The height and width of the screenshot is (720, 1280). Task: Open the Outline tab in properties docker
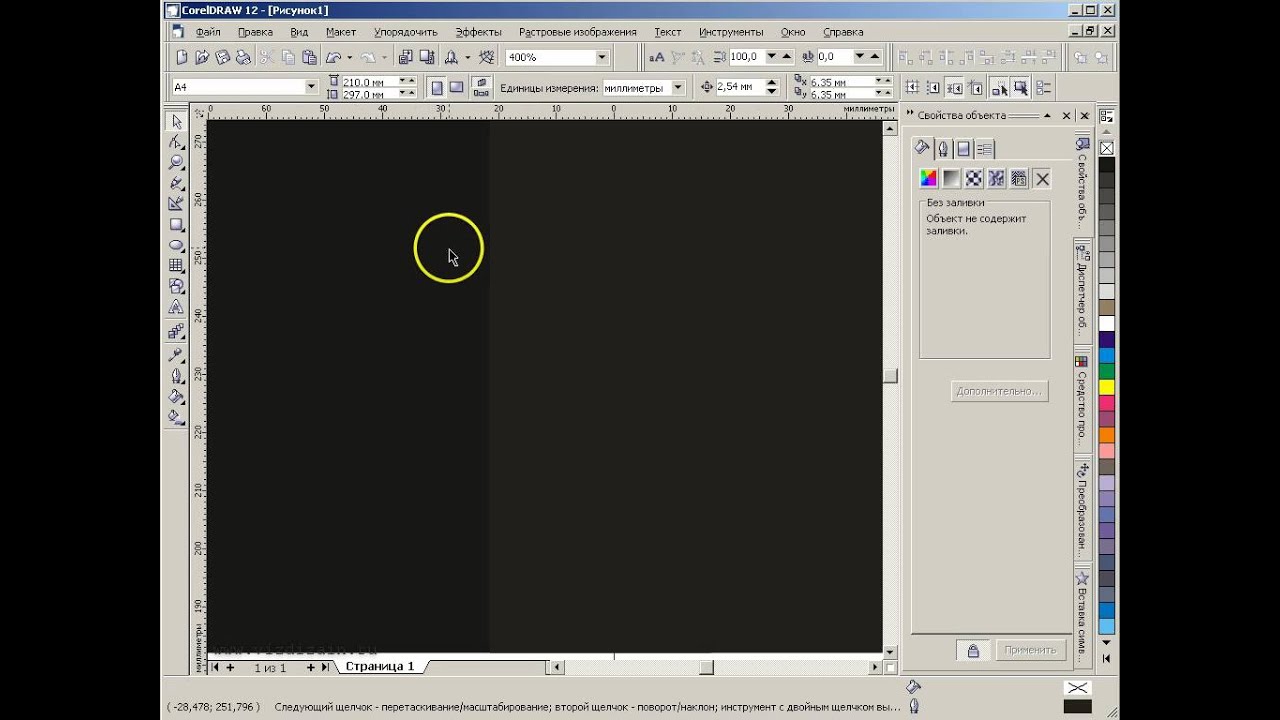942,149
